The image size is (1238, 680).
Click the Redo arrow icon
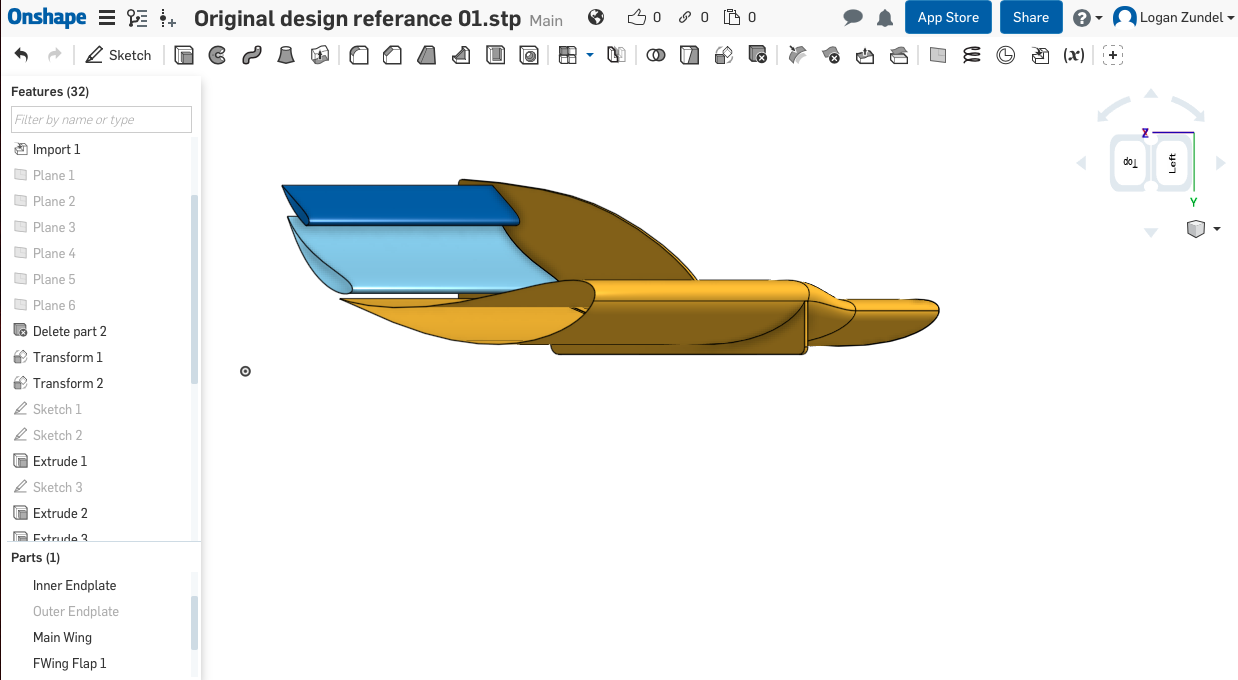click(54, 55)
